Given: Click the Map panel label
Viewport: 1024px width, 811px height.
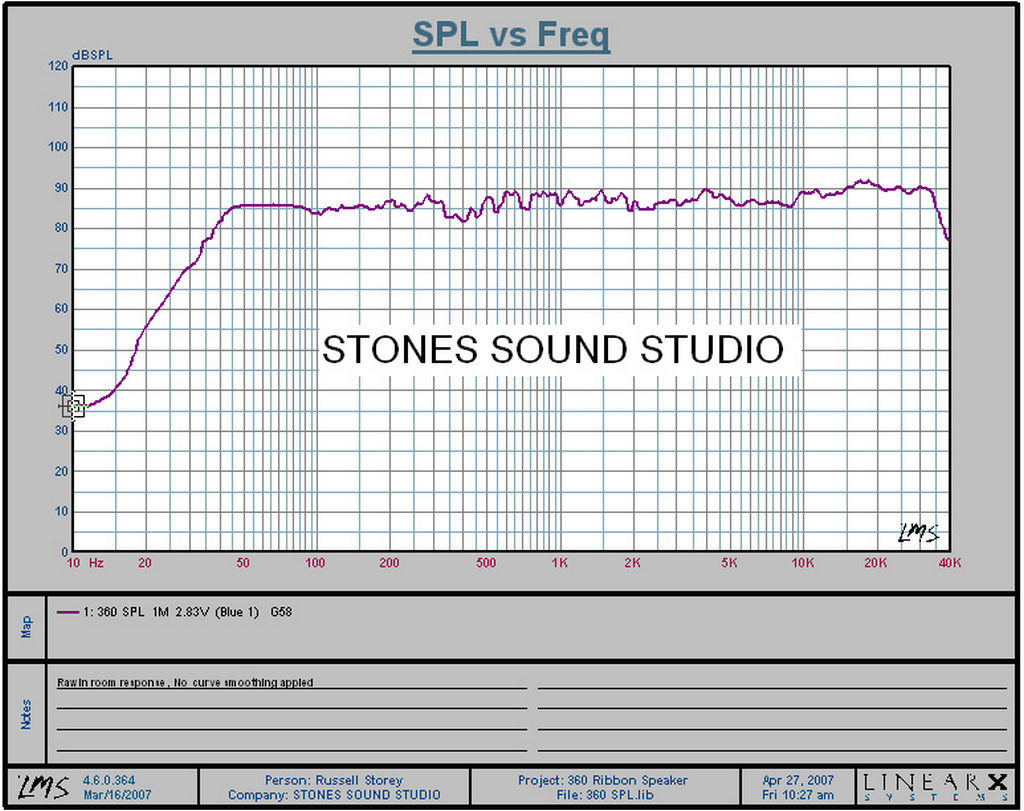Looking at the screenshot, I should point(26,627).
